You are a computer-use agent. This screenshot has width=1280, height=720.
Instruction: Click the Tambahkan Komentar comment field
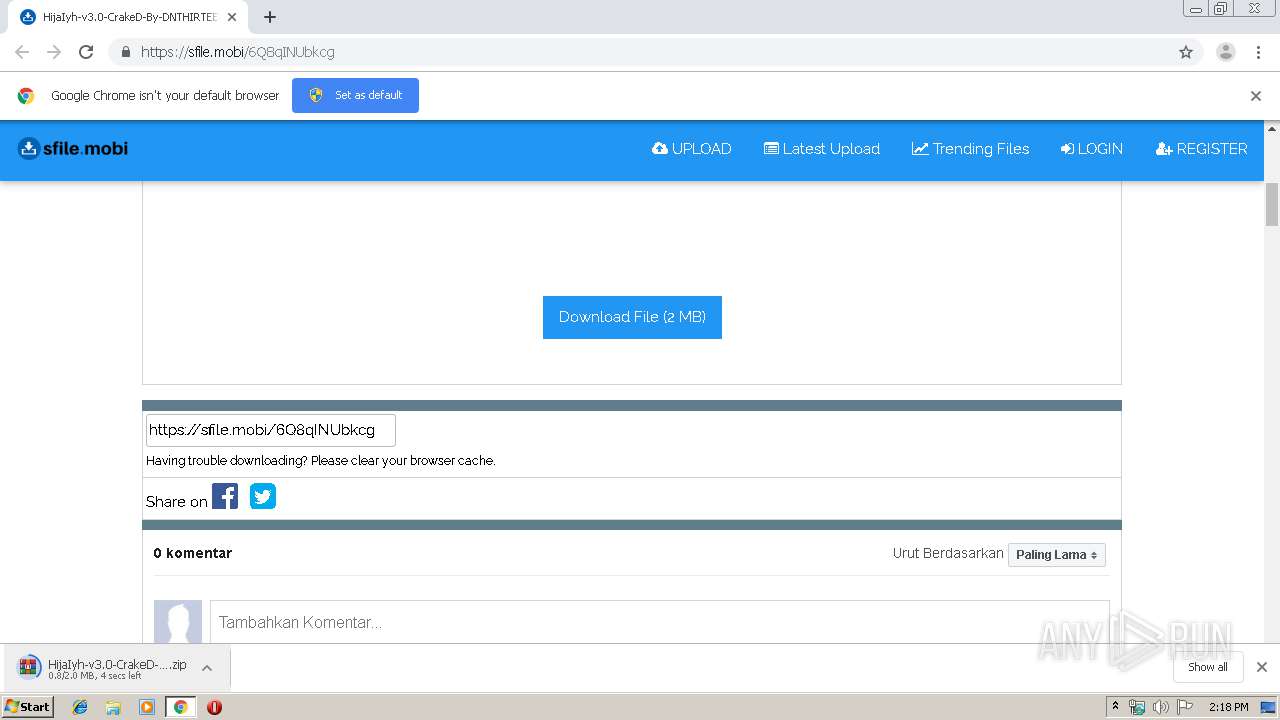(660, 622)
